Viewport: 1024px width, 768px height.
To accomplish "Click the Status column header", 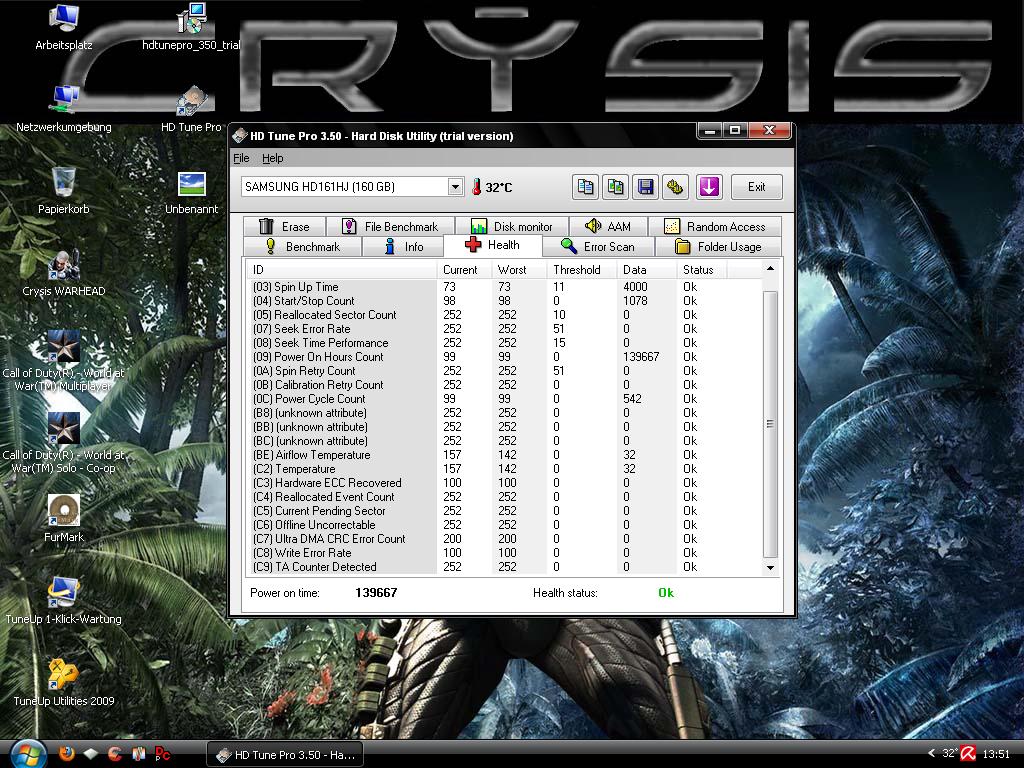I will click(x=701, y=270).
